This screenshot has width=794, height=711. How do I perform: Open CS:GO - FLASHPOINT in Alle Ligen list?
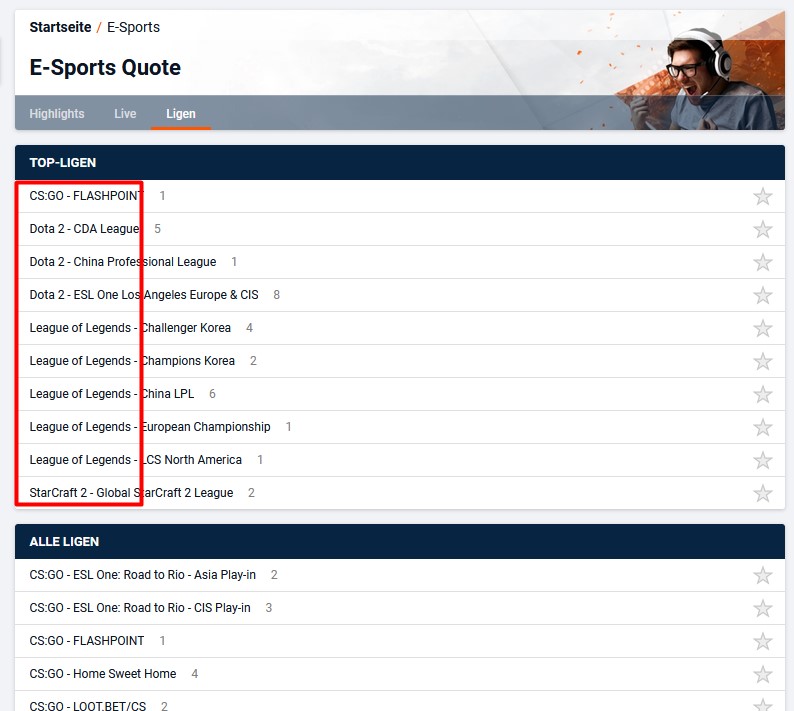pos(87,641)
